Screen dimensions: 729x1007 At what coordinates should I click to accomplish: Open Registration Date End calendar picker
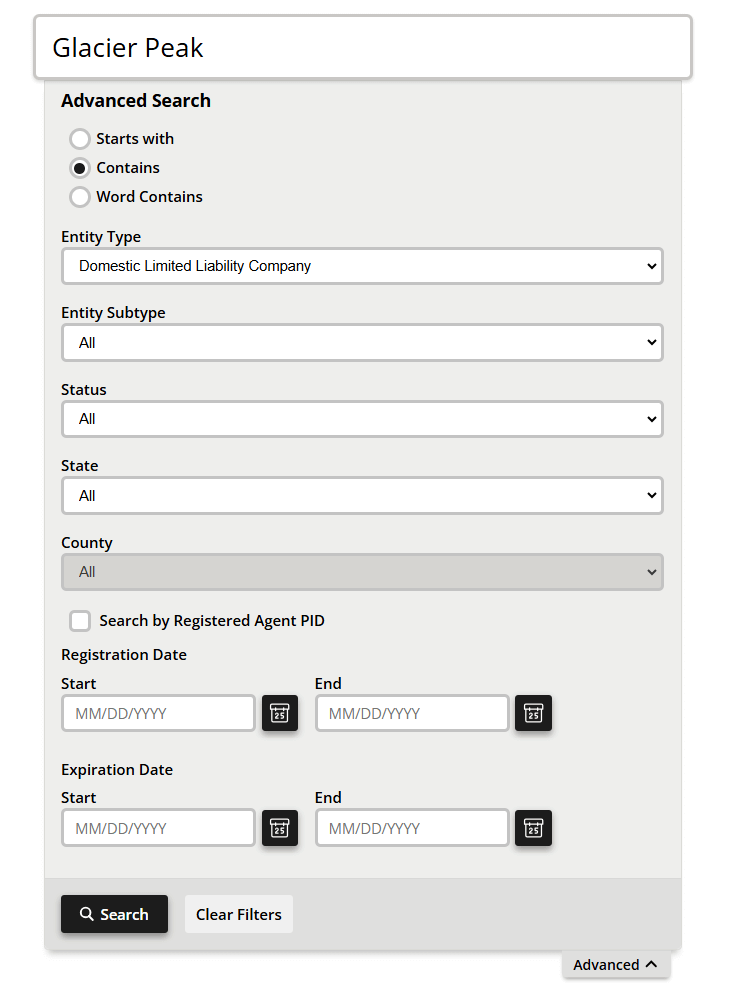(x=533, y=714)
